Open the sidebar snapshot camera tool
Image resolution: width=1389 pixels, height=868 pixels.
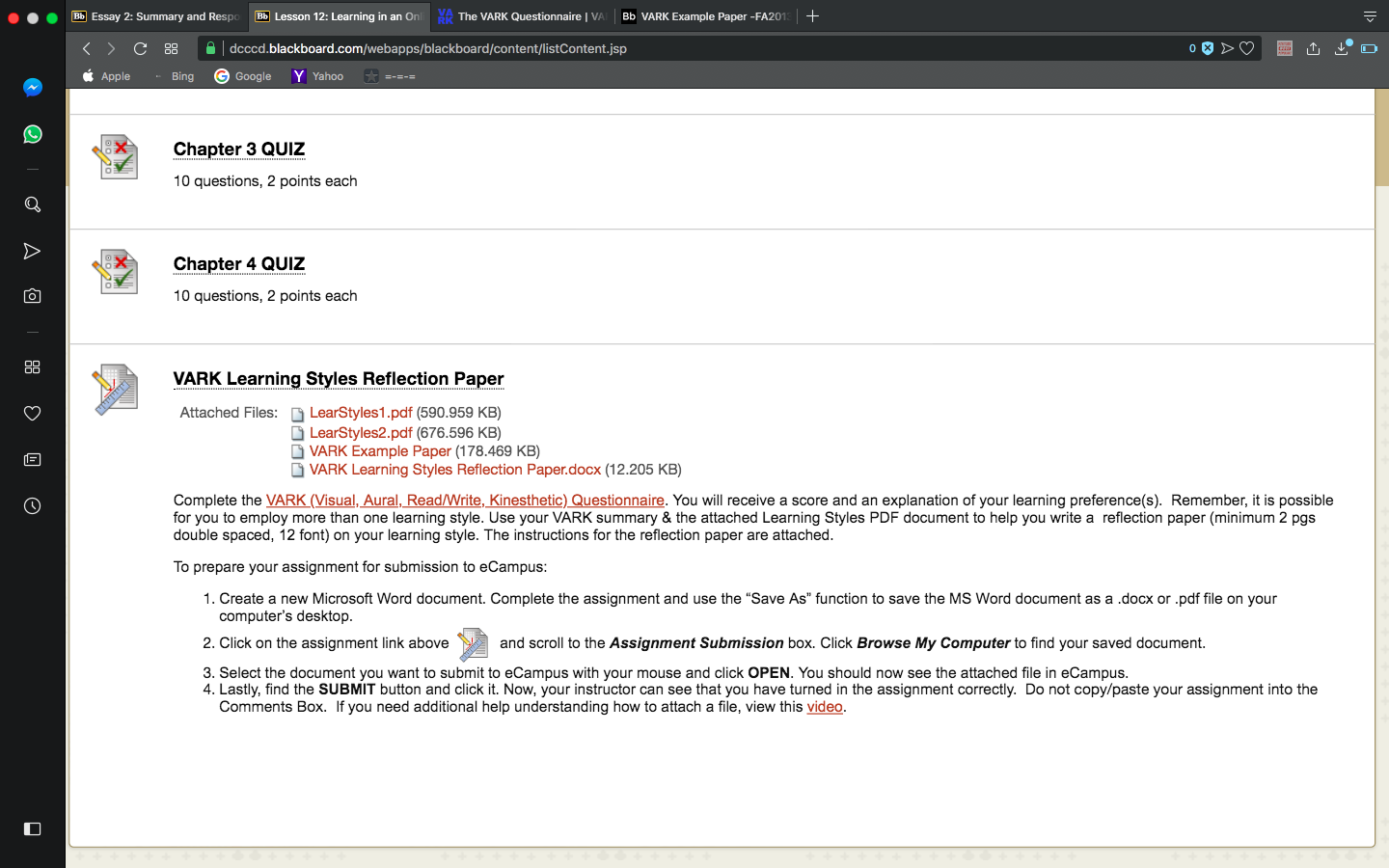tap(33, 296)
